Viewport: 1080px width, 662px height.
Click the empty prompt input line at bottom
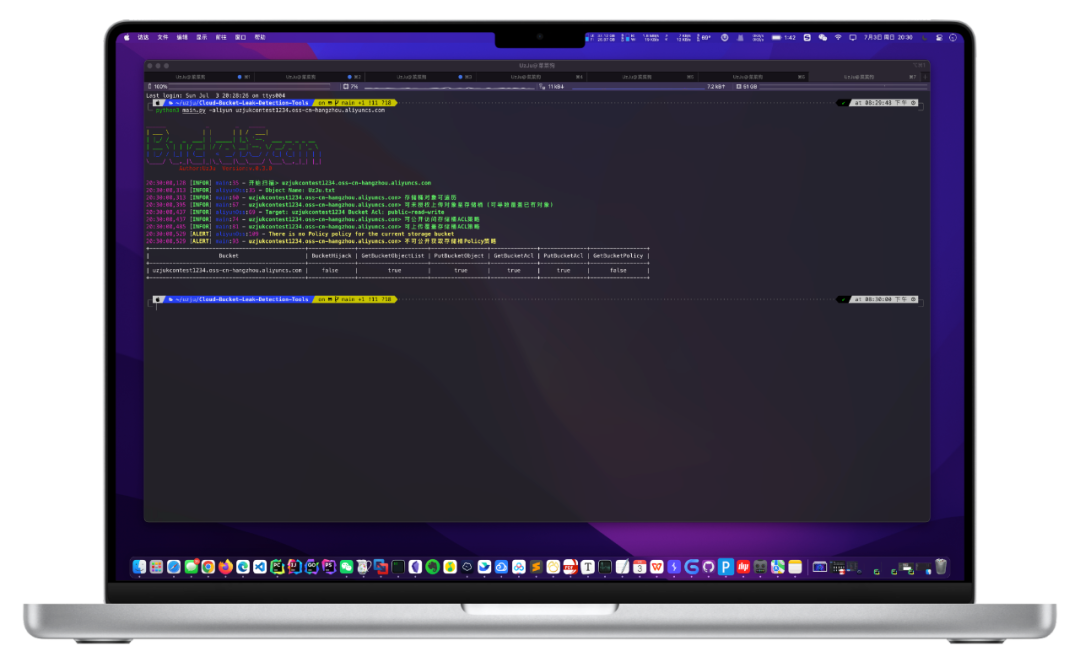537,307
